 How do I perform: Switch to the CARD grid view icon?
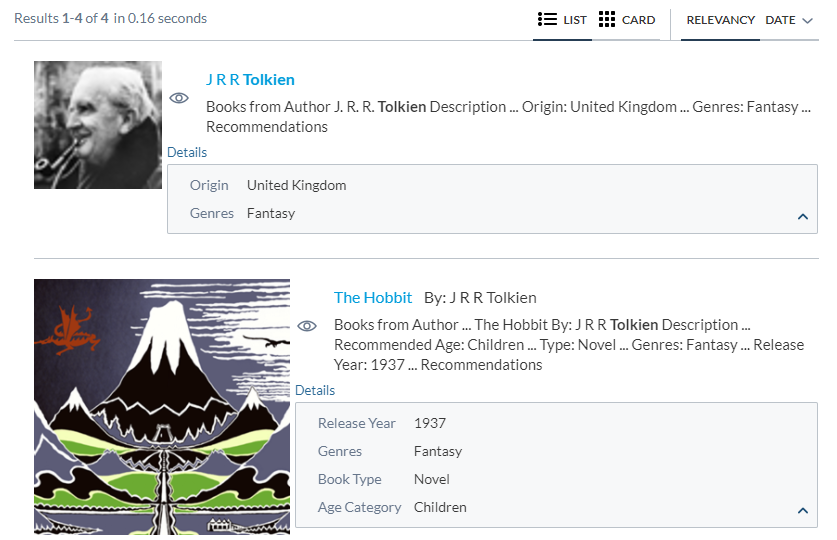coord(607,20)
